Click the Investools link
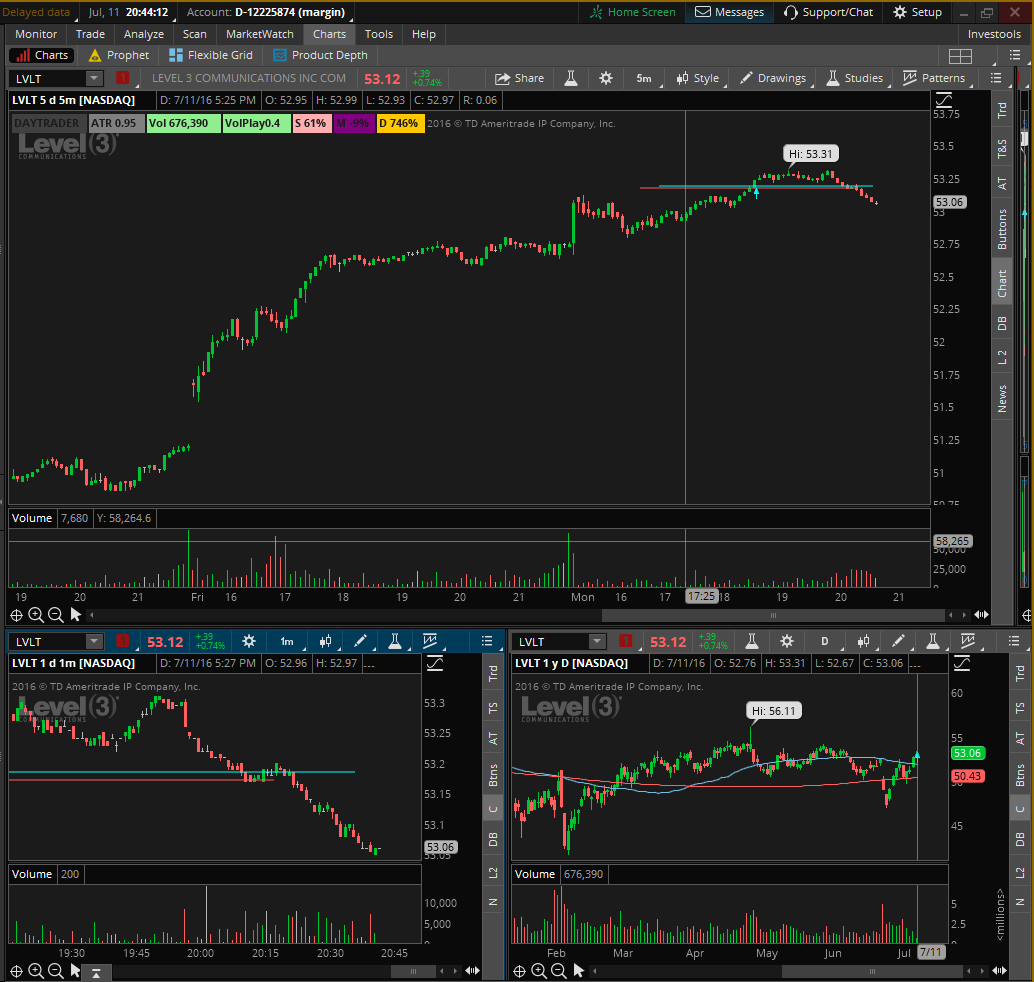Image resolution: width=1034 pixels, height=982 pixels. [994, 34]
